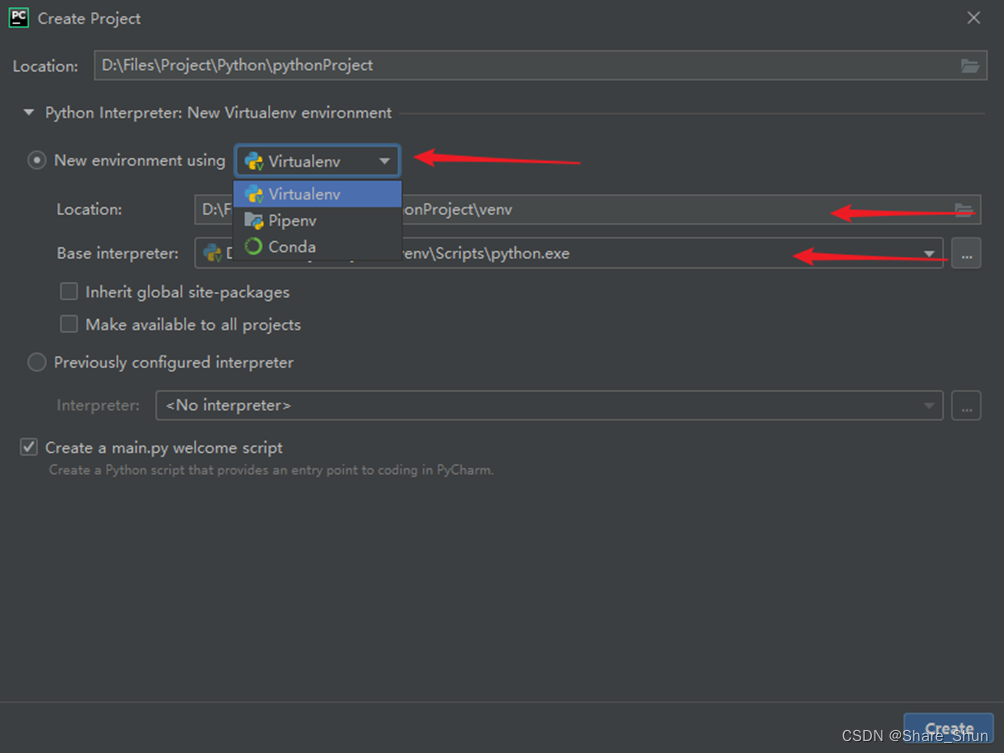This screenshot has height=753, width=1004.
Task: Select New environment using radio button
Action: point(36,160)
